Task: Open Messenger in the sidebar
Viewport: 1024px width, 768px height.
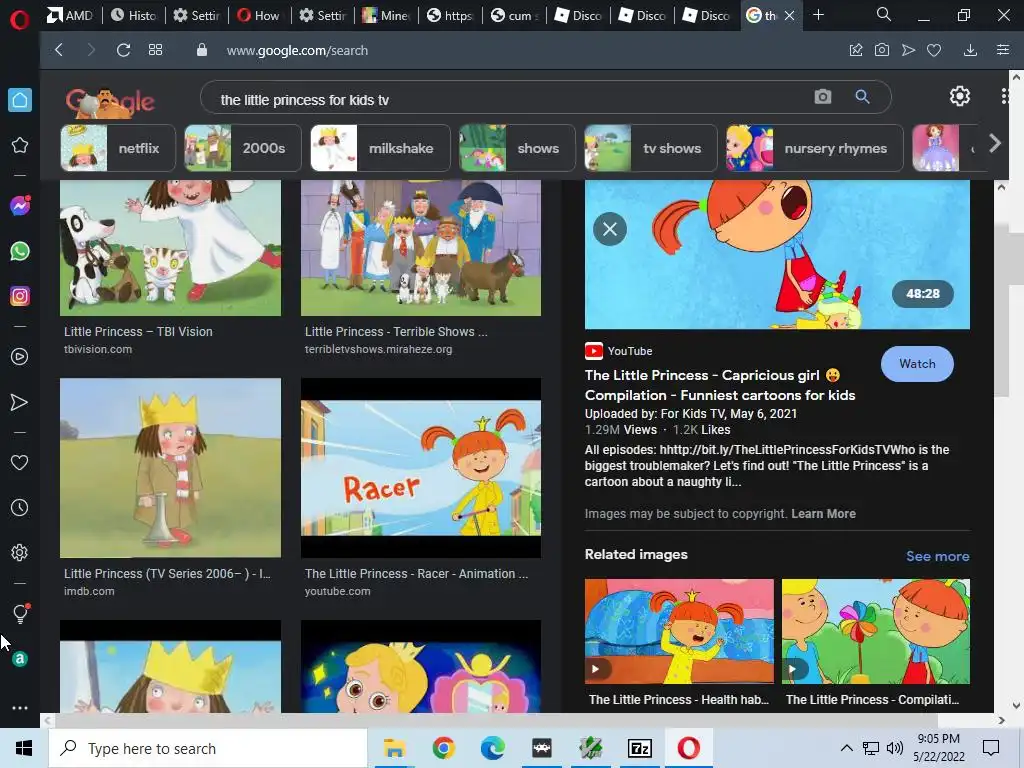Action: click(x=20, y=206)
